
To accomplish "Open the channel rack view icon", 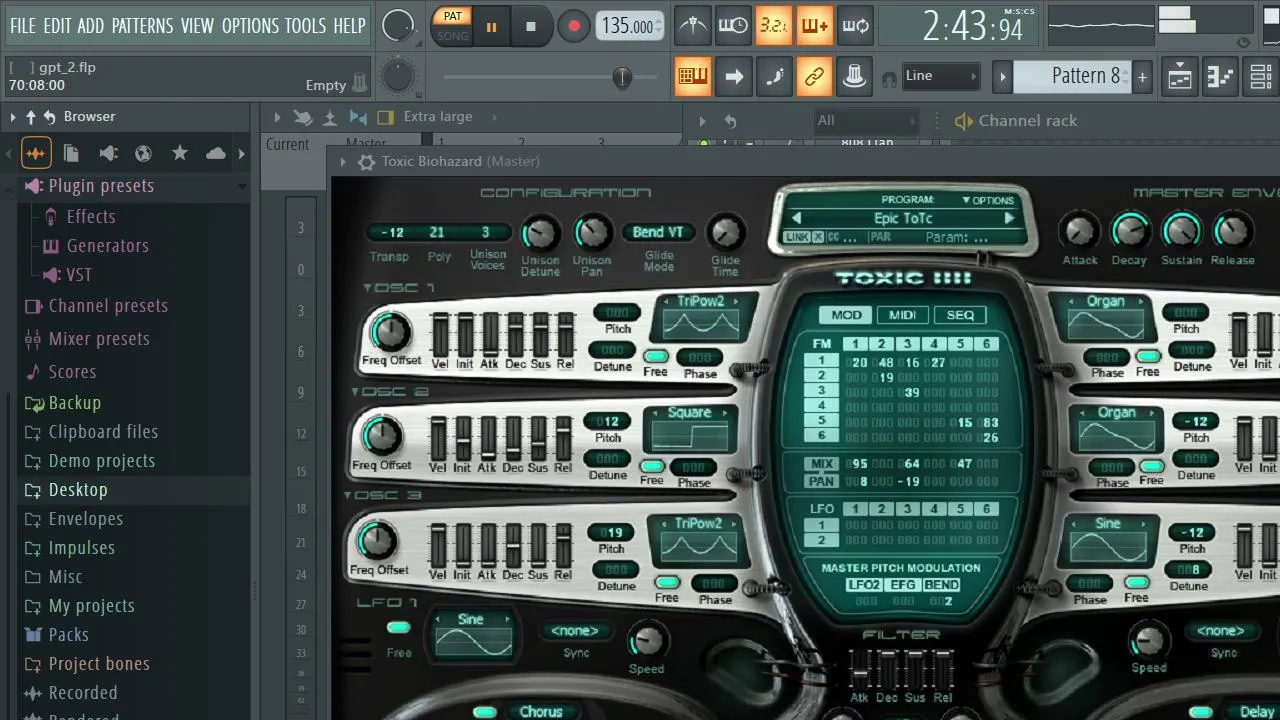I will point(1261,76).
